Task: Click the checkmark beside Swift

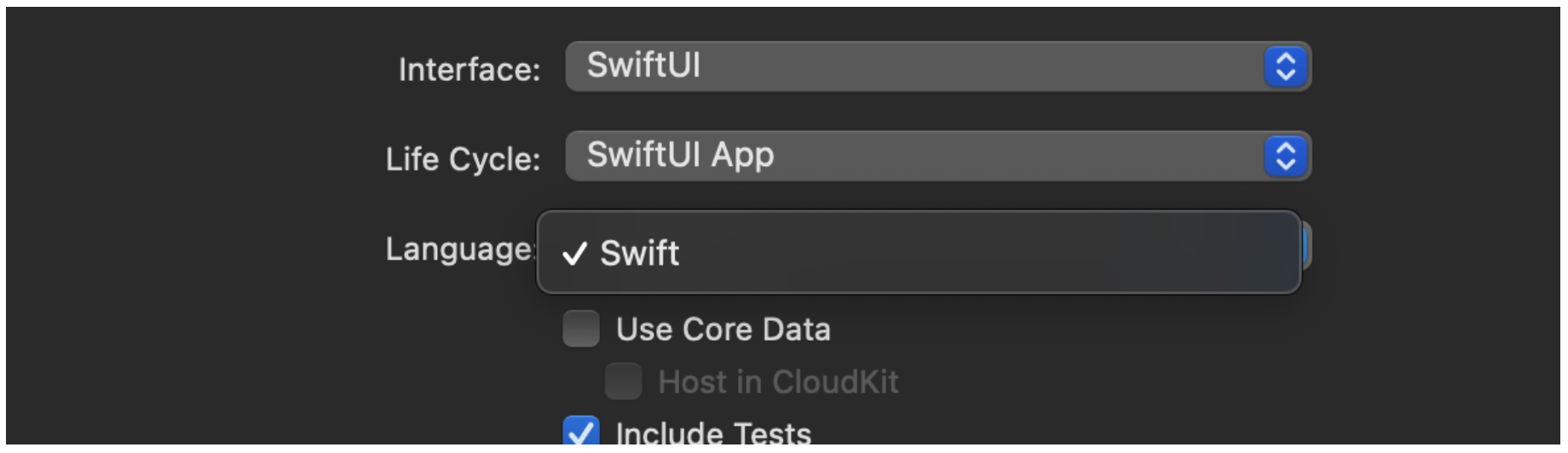Action: point(575,253)
